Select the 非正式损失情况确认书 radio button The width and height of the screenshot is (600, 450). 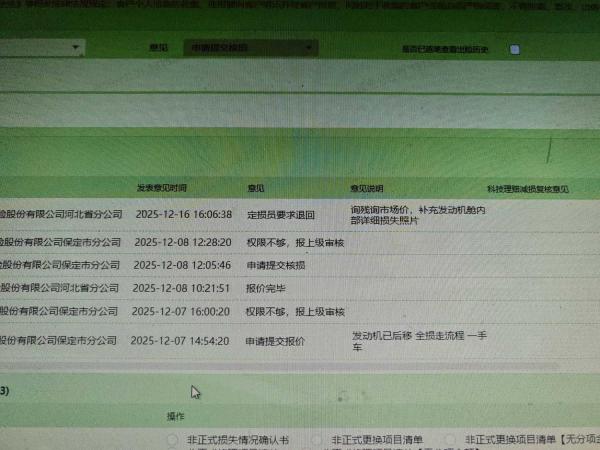172,440
